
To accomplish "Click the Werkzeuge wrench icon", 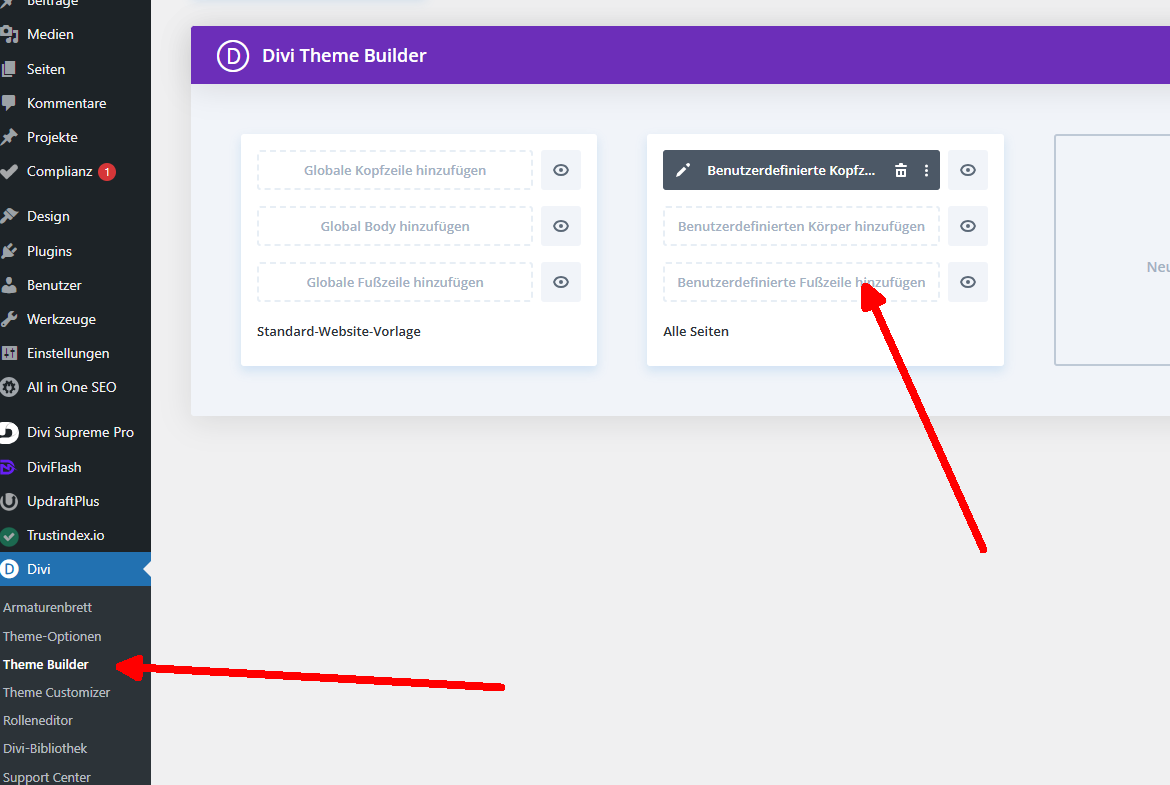I will pyautogui.click(x=9, y=319).
